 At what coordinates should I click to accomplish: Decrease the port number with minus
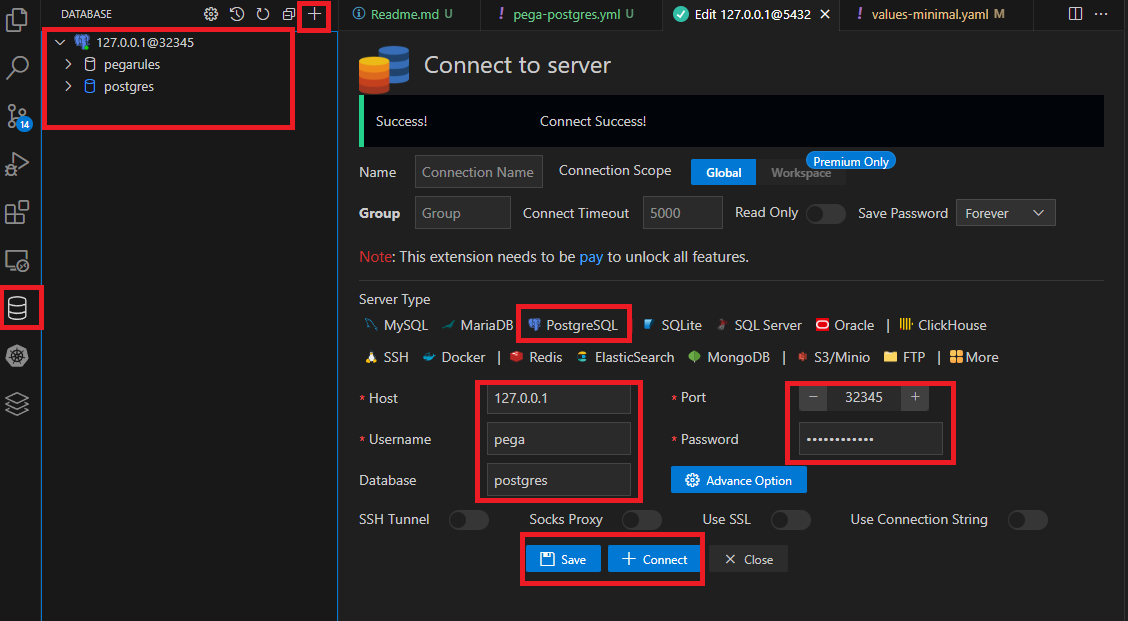click(x=813, y=397)
